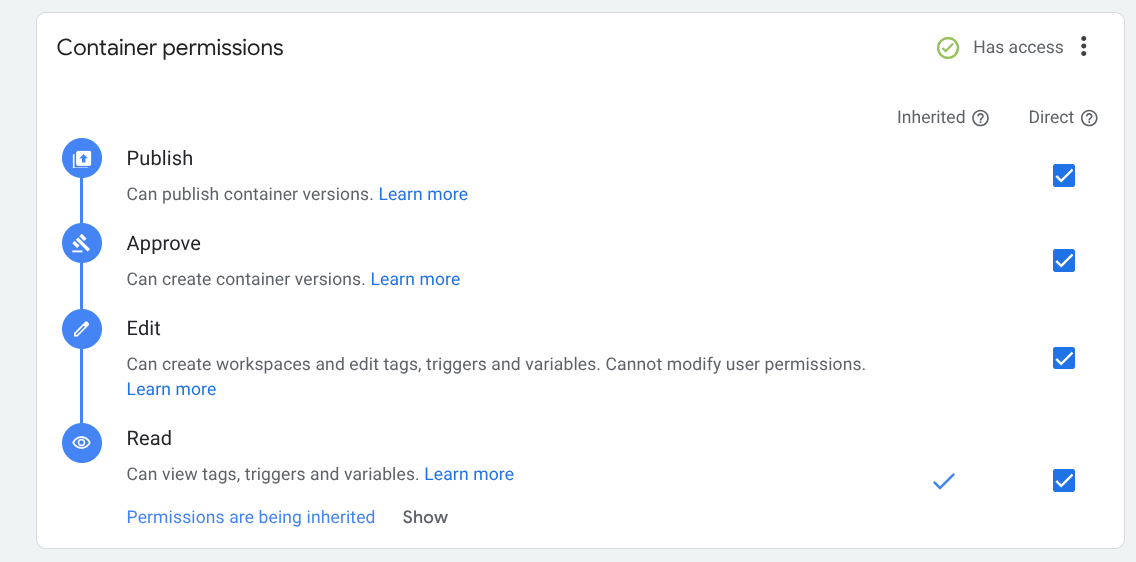Click the Container permissions heading
This screenshot has width=1136, height=562.
[x=170, y=48]
